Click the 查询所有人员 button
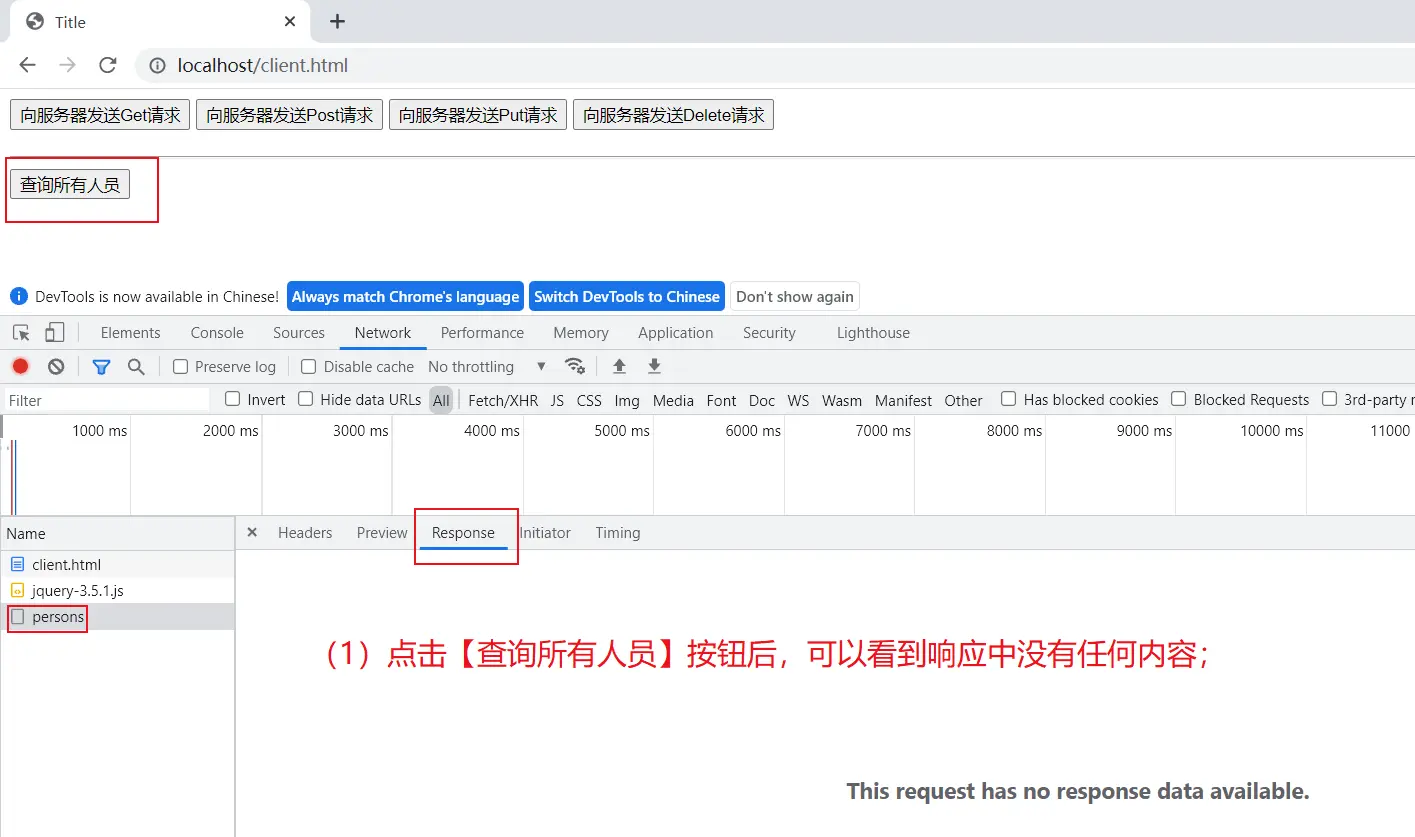Image resolution: width=1415 pixels, height=837 pixels. point(70,185)
